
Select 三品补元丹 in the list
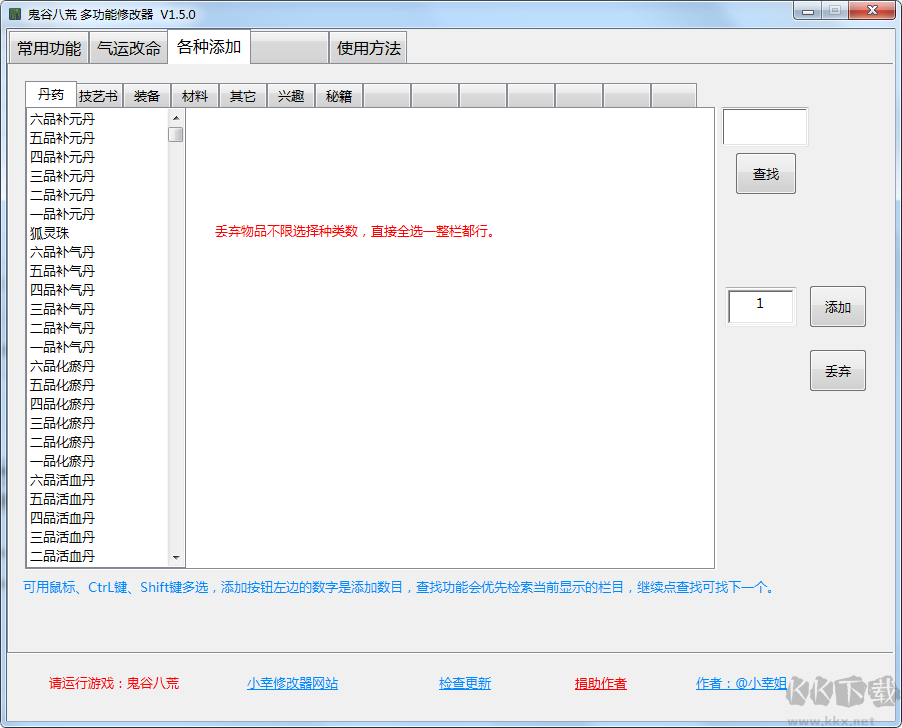tap(62, 176)
